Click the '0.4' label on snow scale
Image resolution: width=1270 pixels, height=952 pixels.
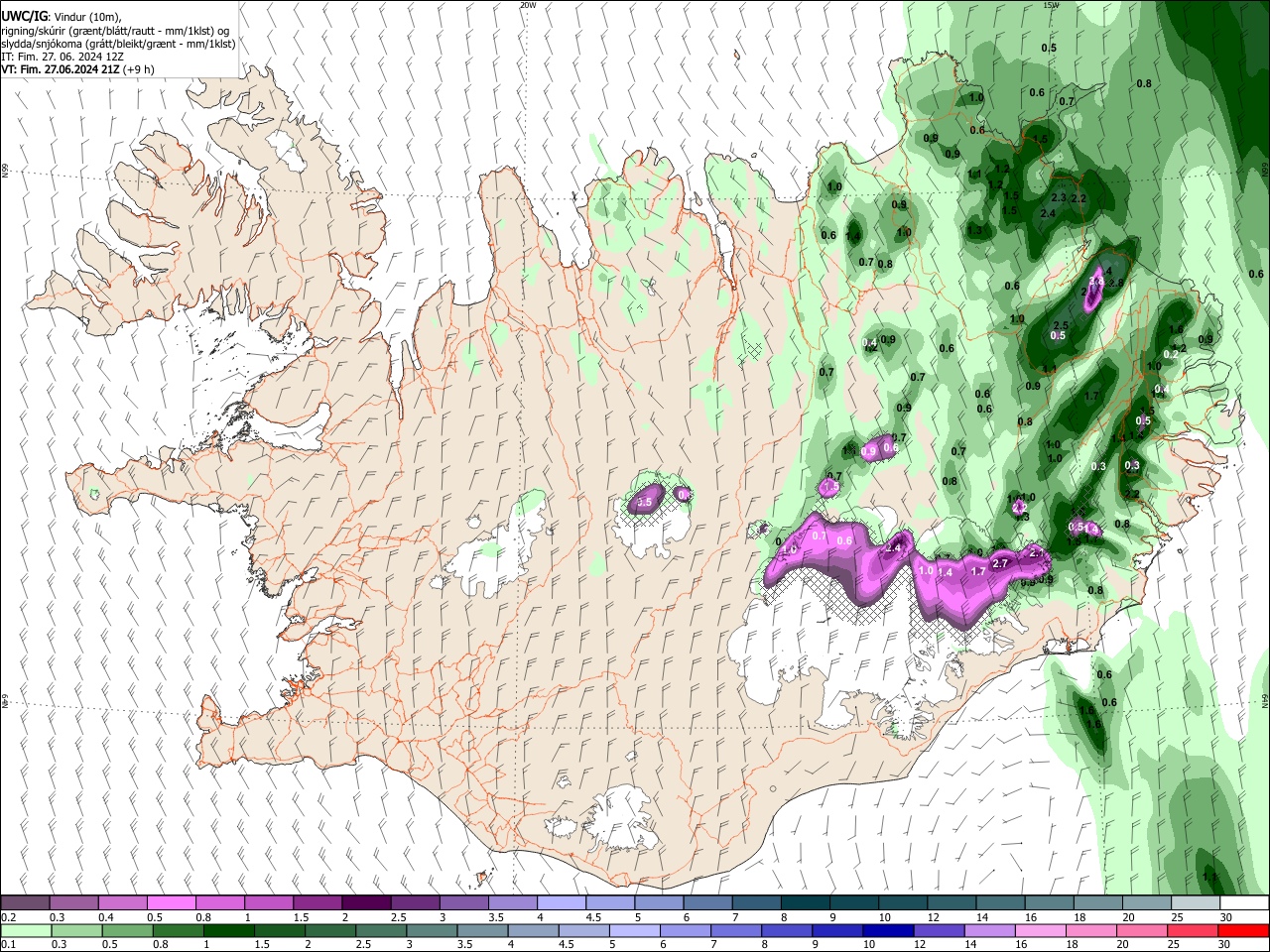click(105, 917)
